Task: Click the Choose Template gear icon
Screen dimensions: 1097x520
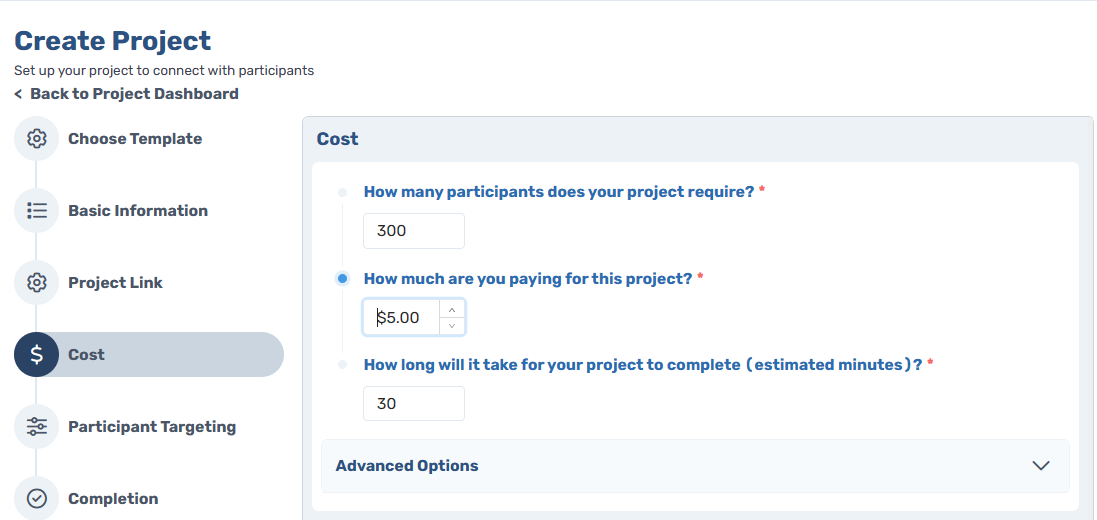Action: click(37, 139)
